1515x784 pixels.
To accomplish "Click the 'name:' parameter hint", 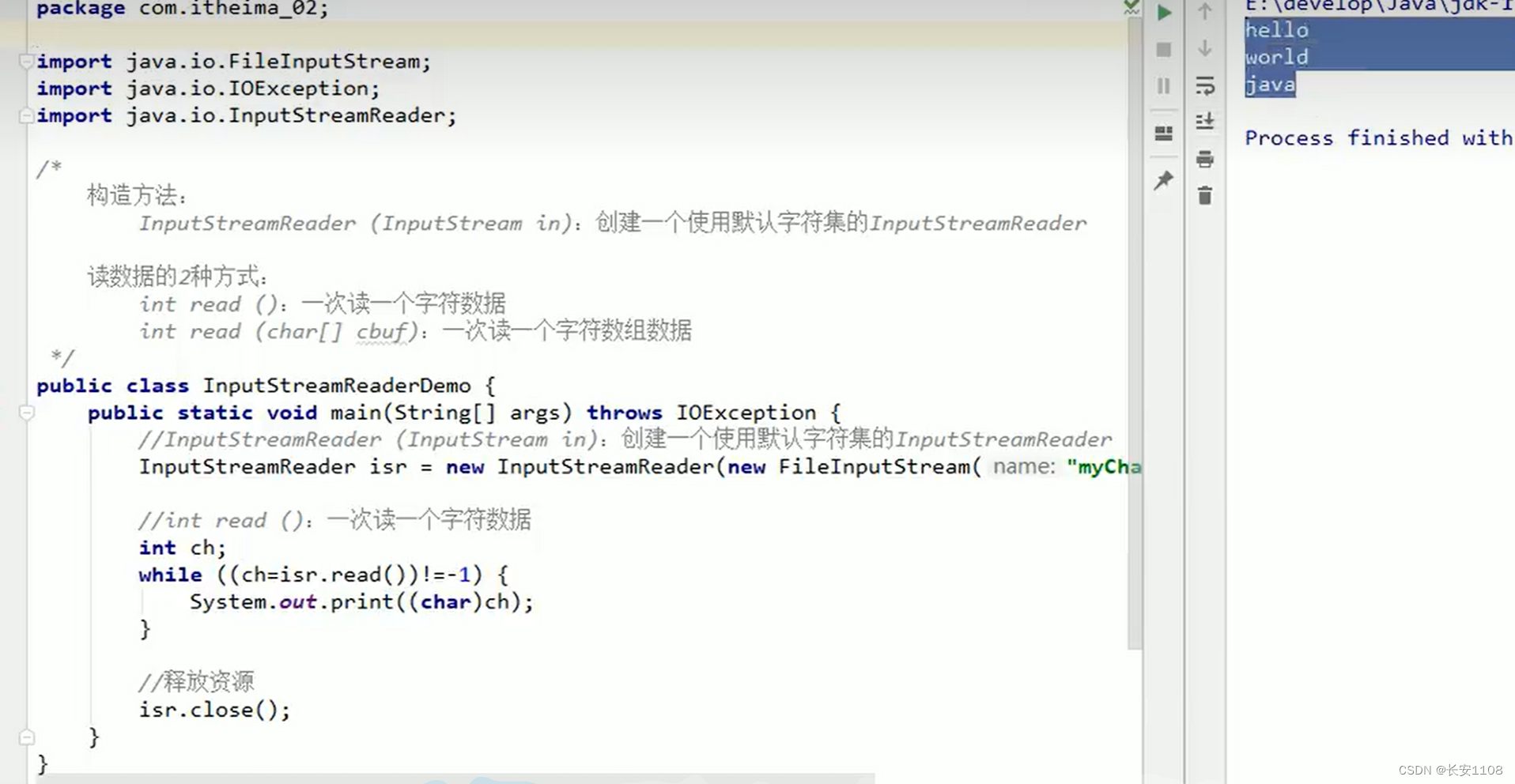I will coord(1024,467).
